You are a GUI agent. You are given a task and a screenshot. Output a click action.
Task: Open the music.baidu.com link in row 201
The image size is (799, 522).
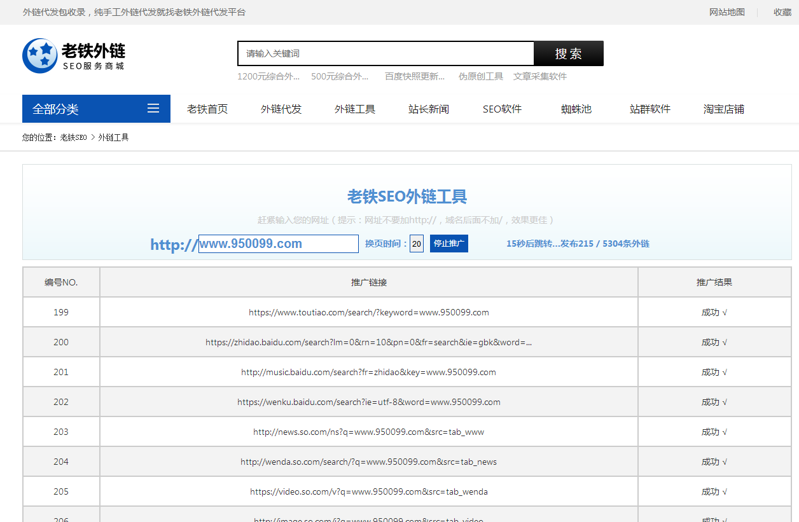[369, 372]
